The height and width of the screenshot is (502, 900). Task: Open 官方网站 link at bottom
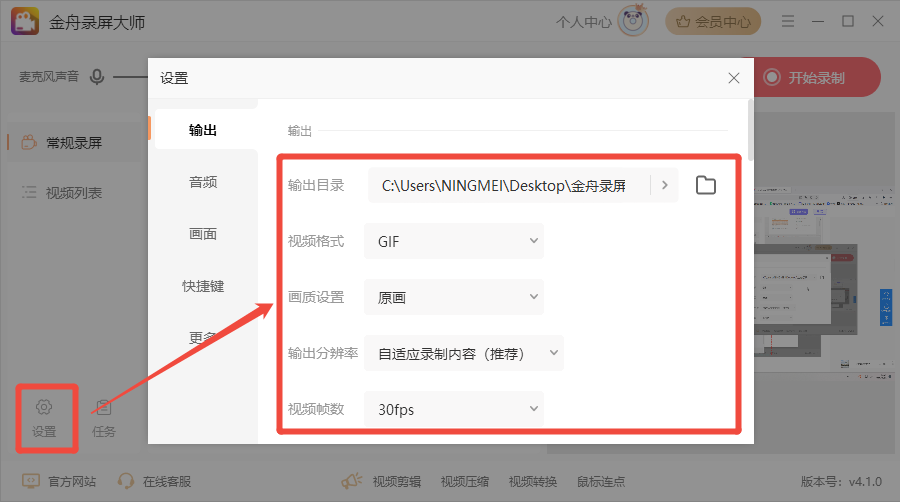pos(72,481)
